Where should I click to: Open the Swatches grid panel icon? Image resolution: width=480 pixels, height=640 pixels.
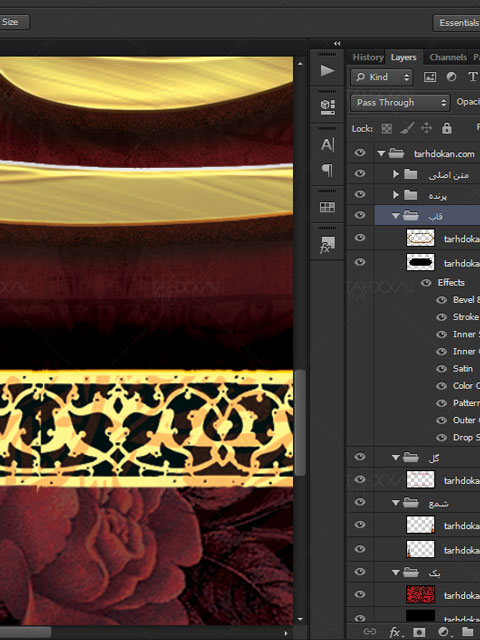(x=327, y=207)
